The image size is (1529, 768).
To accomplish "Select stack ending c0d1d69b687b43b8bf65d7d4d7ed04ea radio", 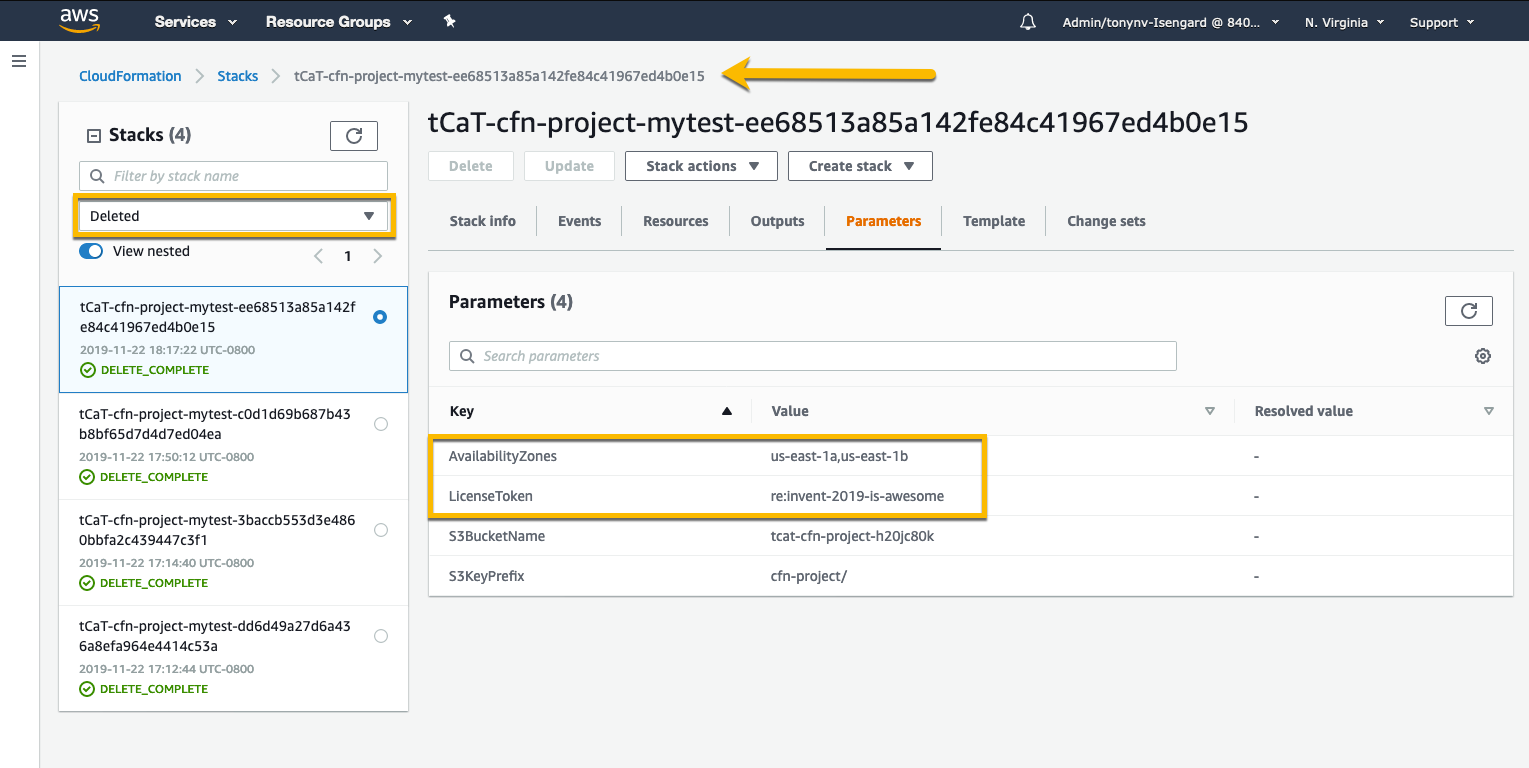I will pos(380,424).
